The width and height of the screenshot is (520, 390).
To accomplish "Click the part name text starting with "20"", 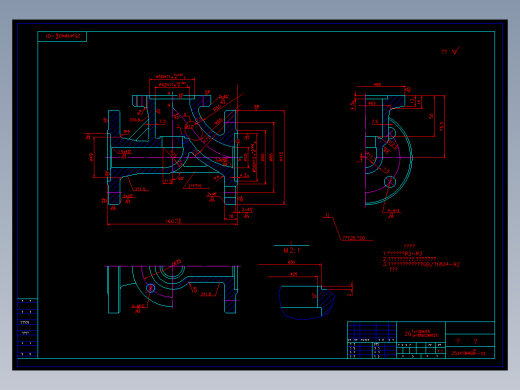I will [x=421, y=333].
